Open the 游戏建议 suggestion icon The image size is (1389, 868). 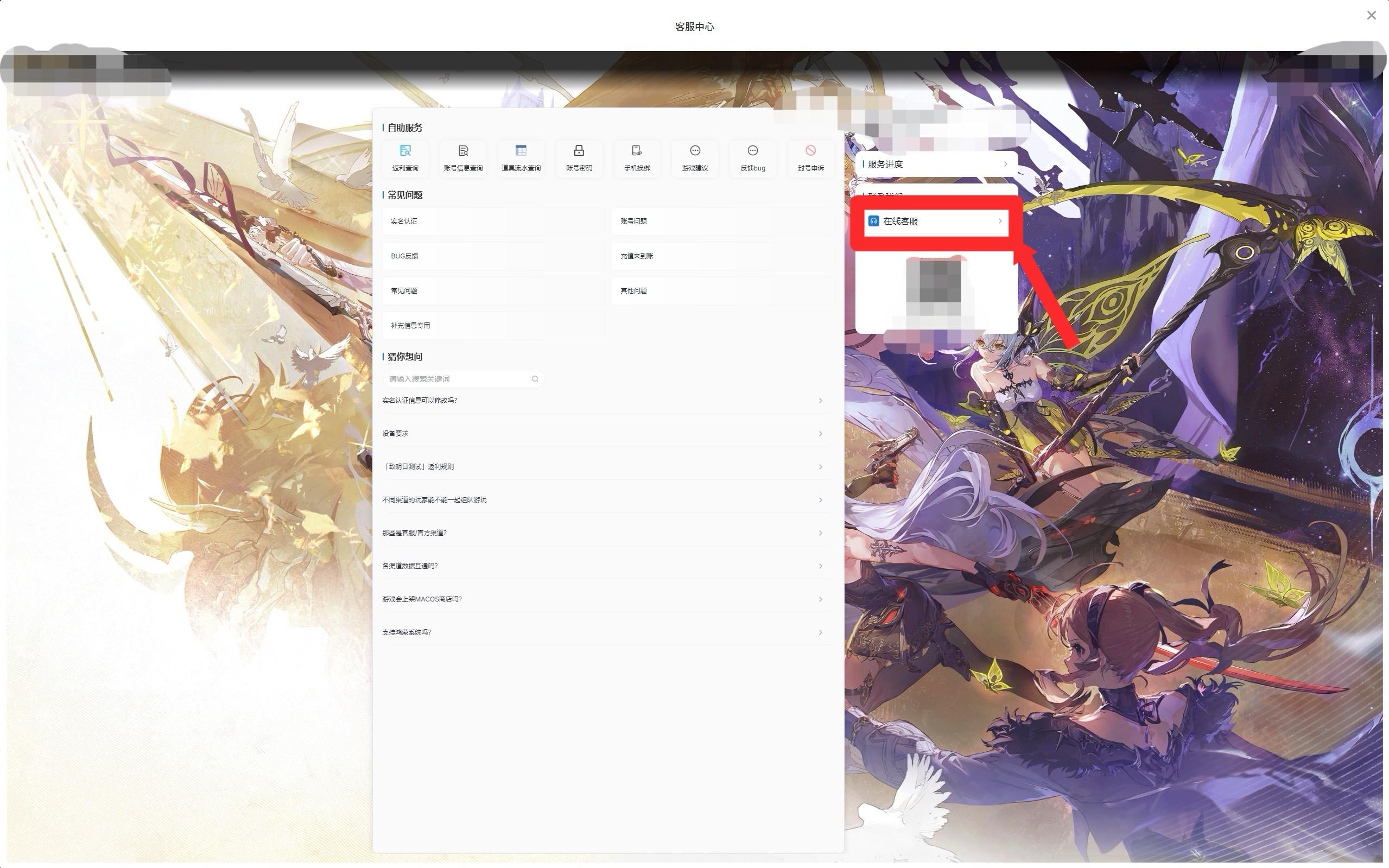695,151
